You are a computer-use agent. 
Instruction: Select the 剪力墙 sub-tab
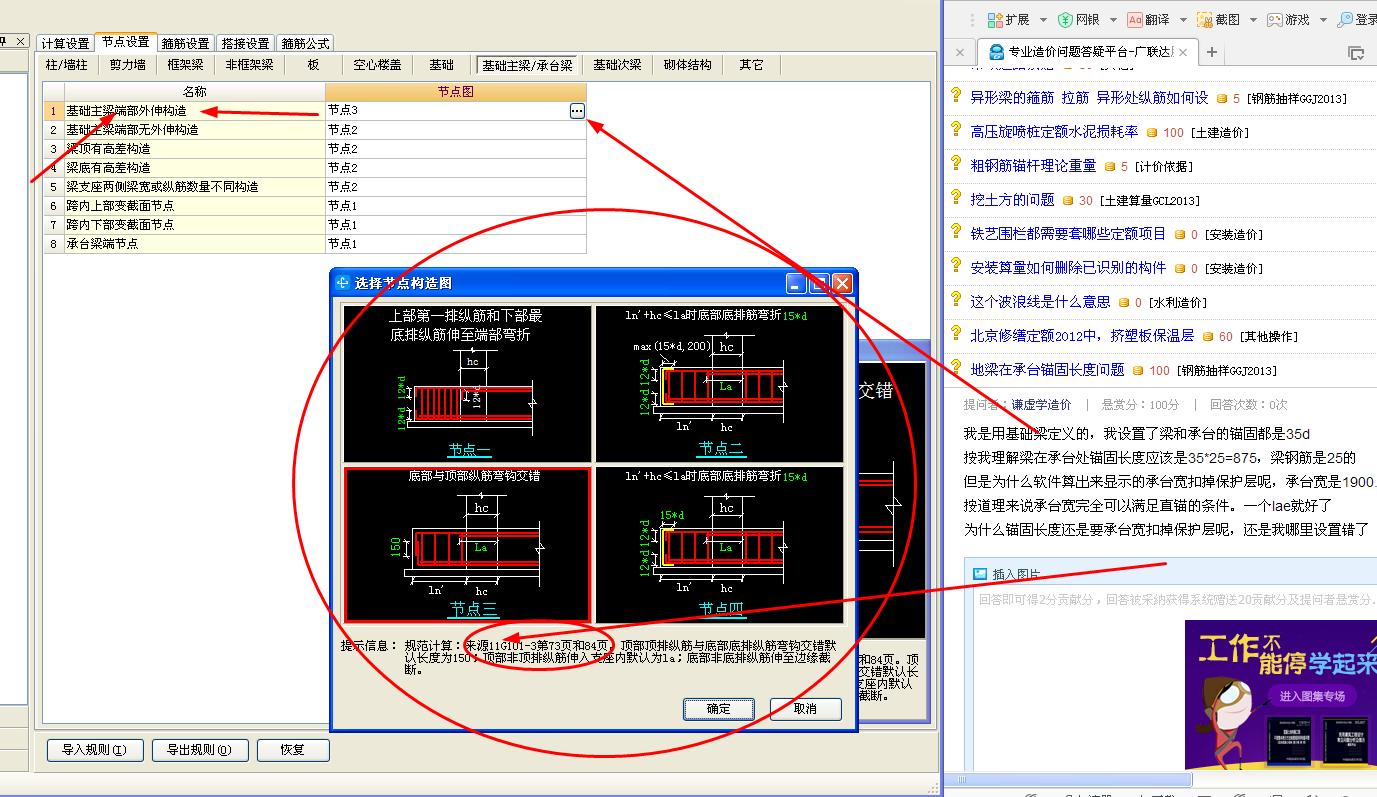click(x=128, y=65)
